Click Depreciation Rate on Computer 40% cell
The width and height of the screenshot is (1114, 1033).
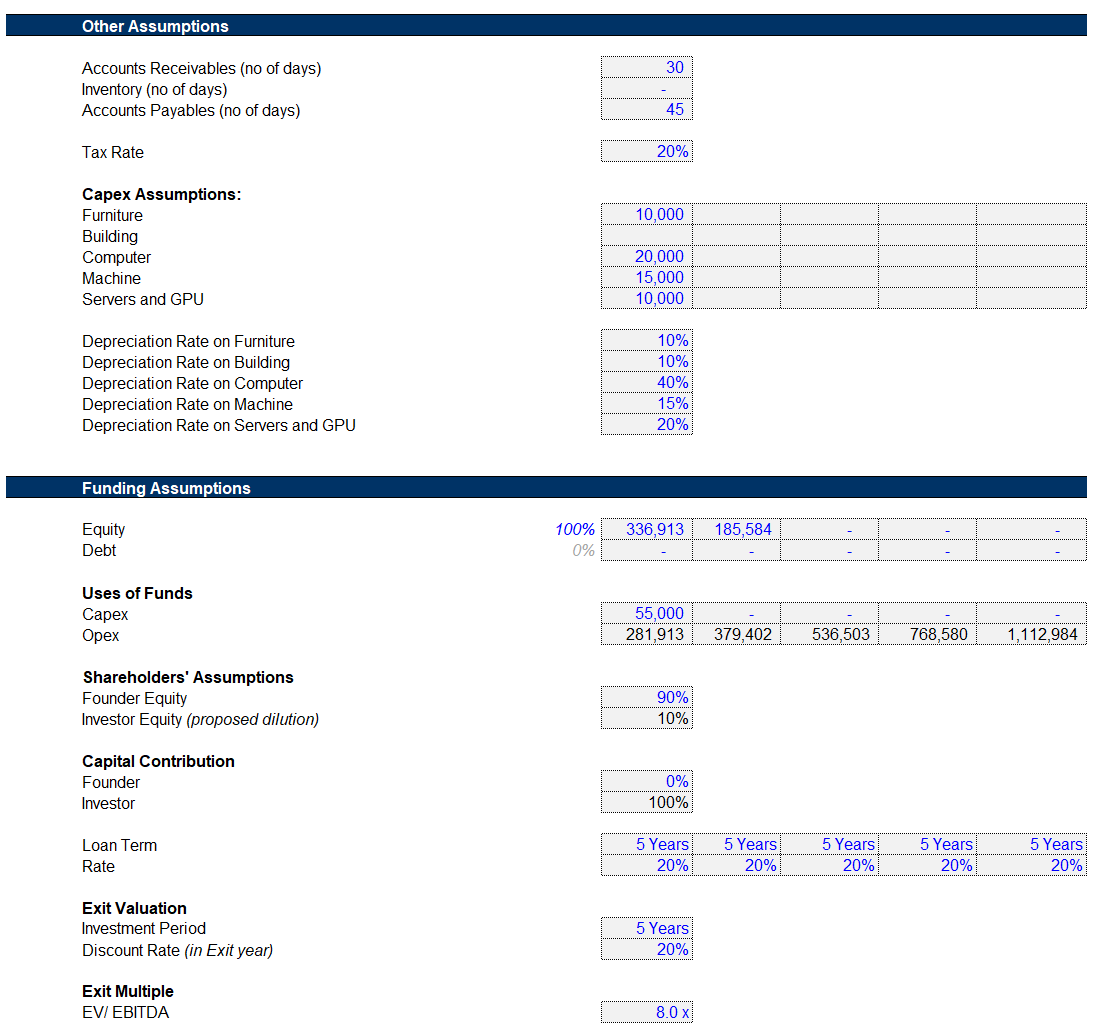(646, 383)
